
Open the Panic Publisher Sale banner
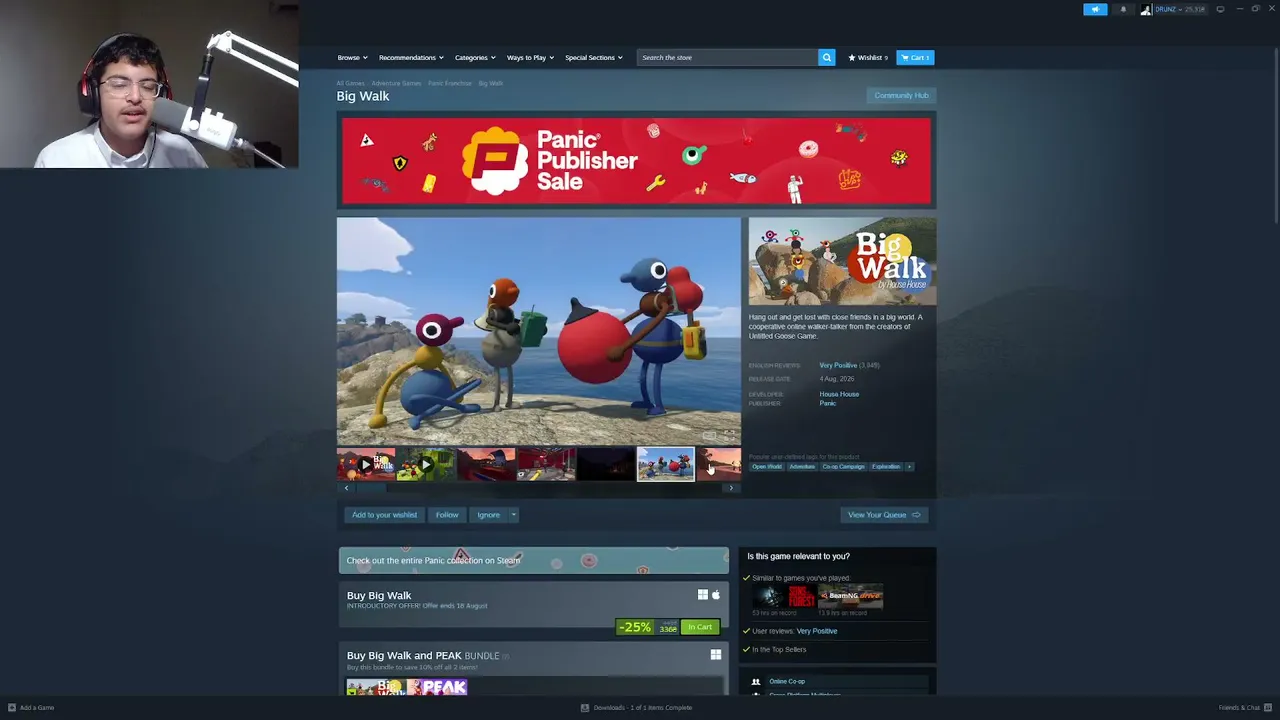(636, 162)
